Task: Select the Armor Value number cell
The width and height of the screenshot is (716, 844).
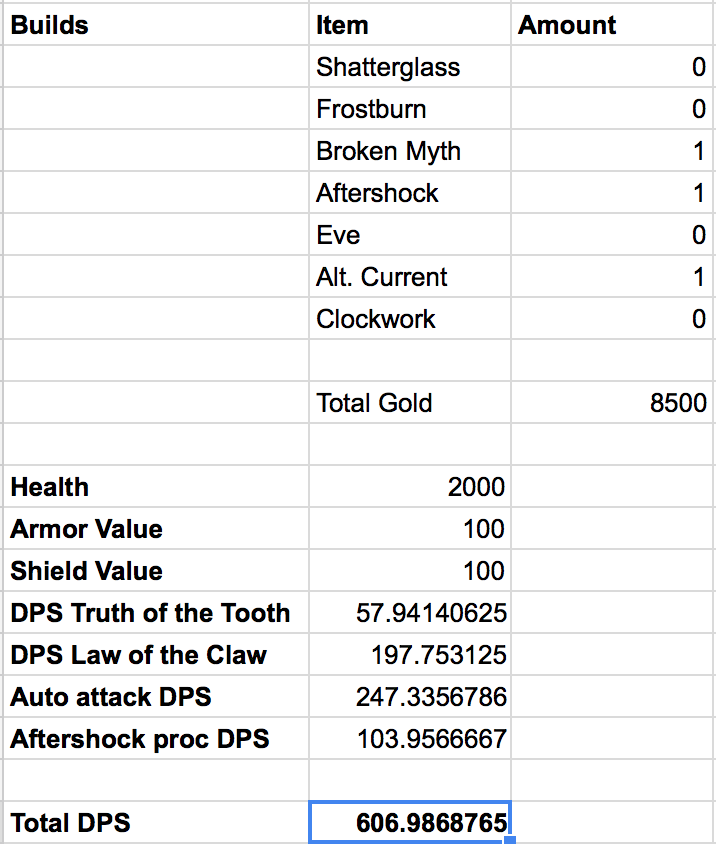Action: (x=410, y=528)
